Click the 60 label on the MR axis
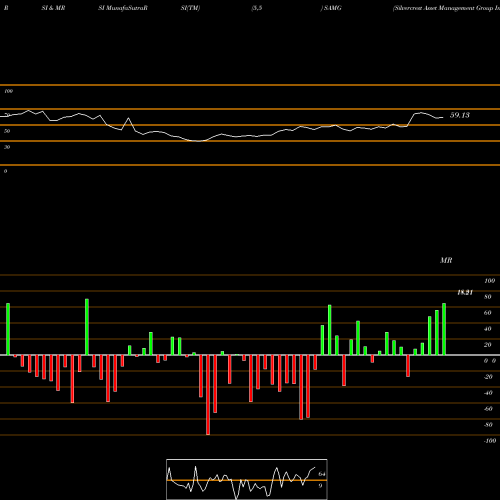500x500 pixels. (487, 313)
